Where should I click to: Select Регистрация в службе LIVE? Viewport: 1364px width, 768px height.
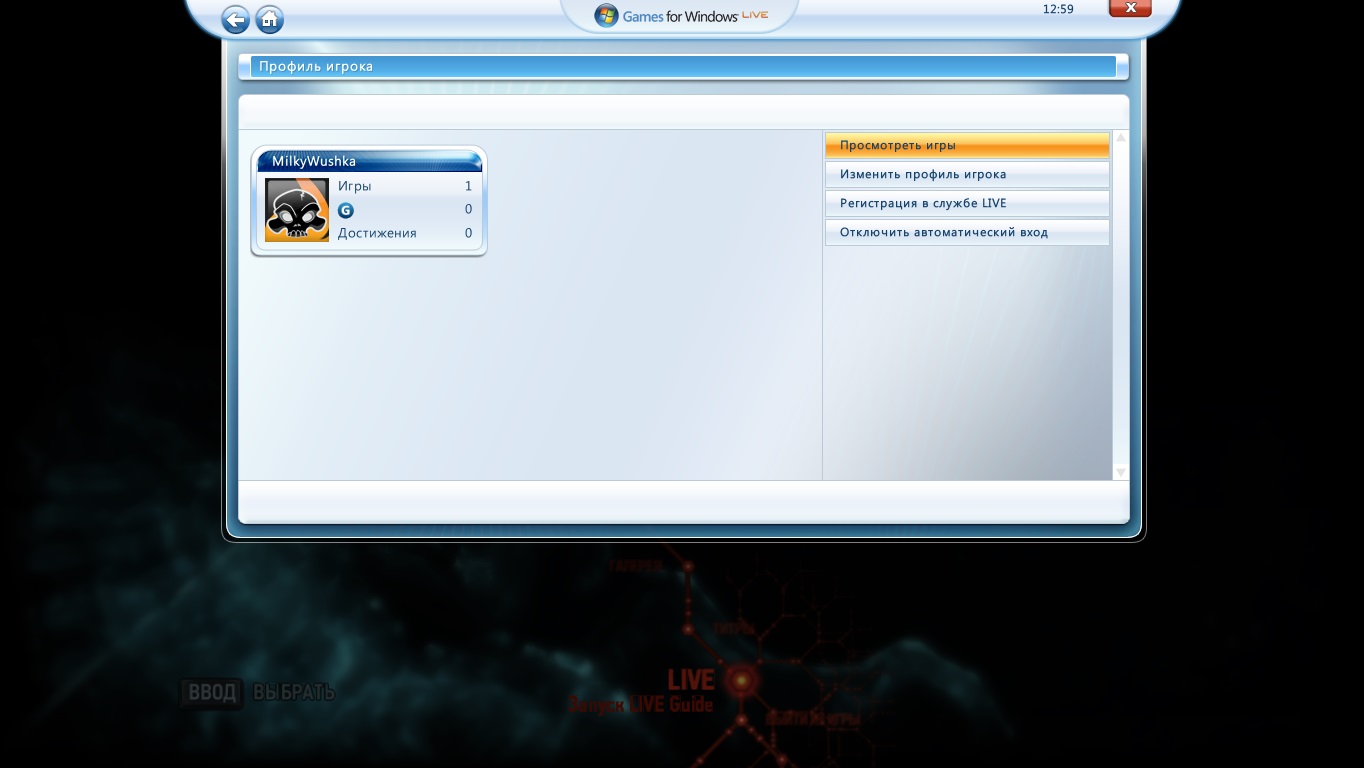967,203
